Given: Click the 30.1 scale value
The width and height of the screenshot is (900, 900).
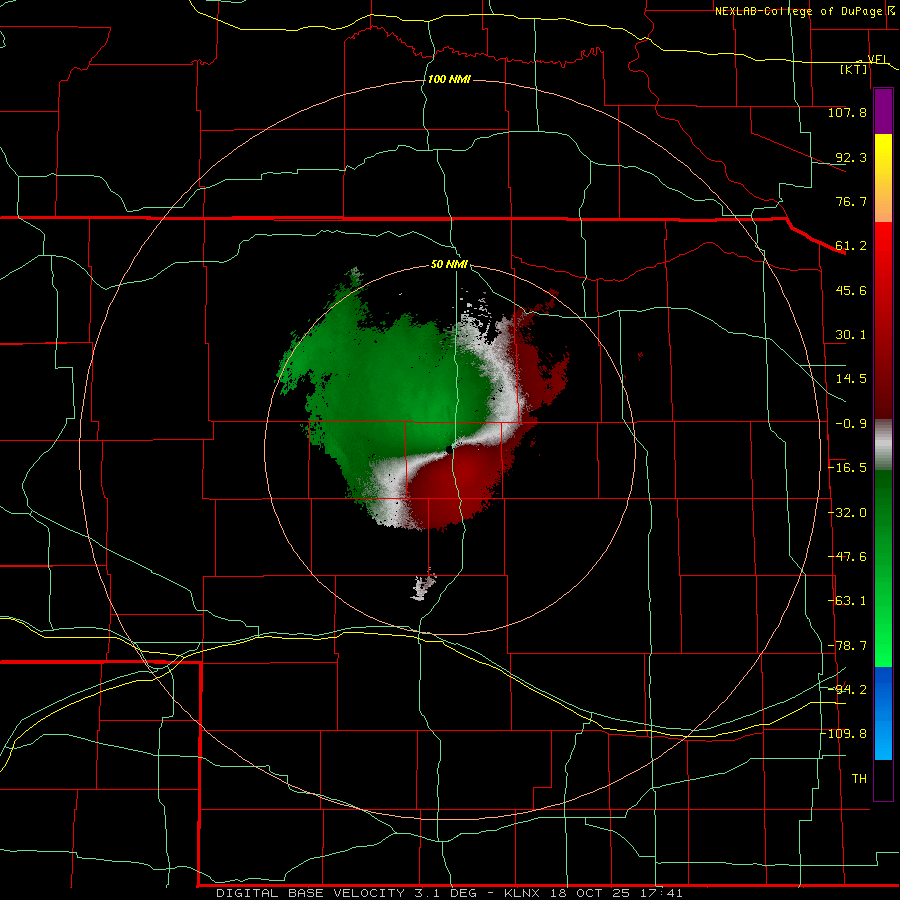Looking at the screenshot, I should pyautogui.click(x=851, y=335).
